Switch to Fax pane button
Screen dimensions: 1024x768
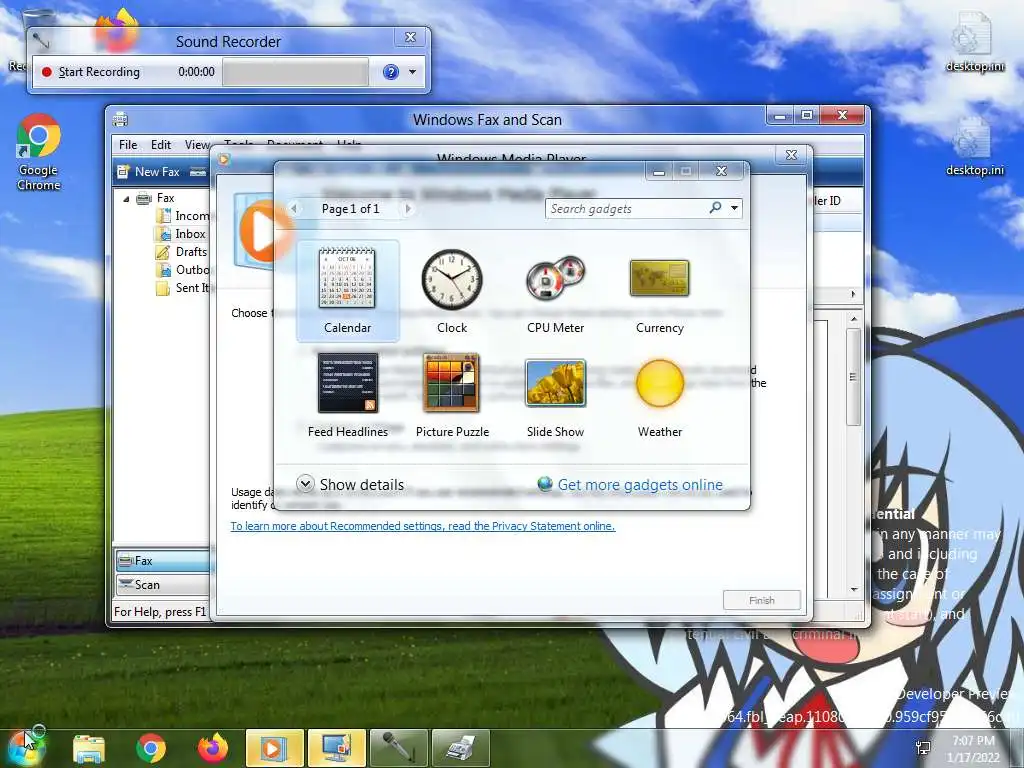163,561
